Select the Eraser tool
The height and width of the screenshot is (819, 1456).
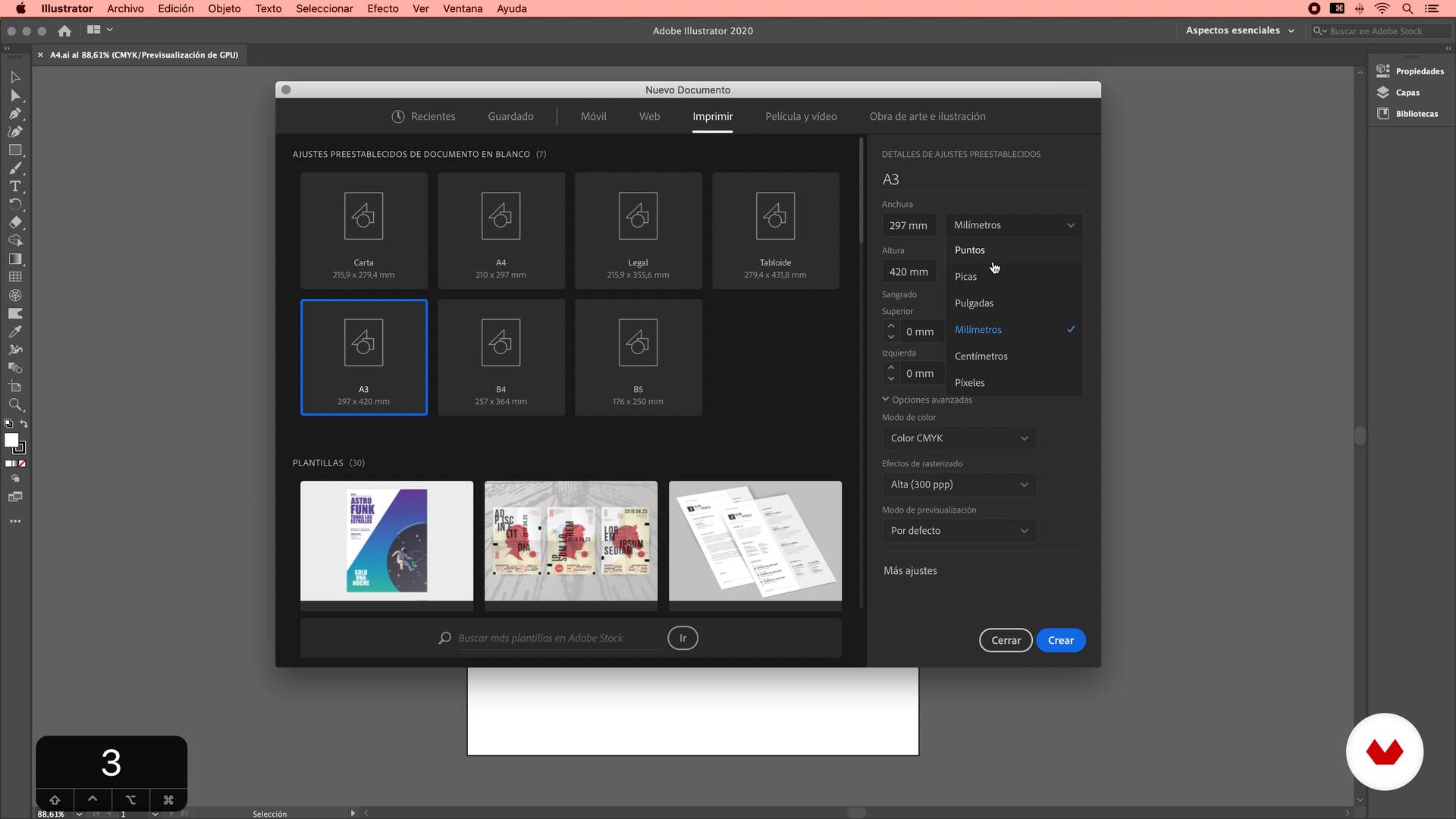click(x=15, y=223)
